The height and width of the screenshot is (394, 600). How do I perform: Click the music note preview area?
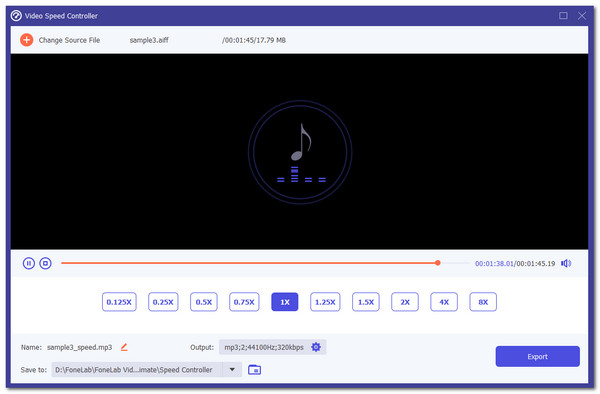[x=300, y=152]
